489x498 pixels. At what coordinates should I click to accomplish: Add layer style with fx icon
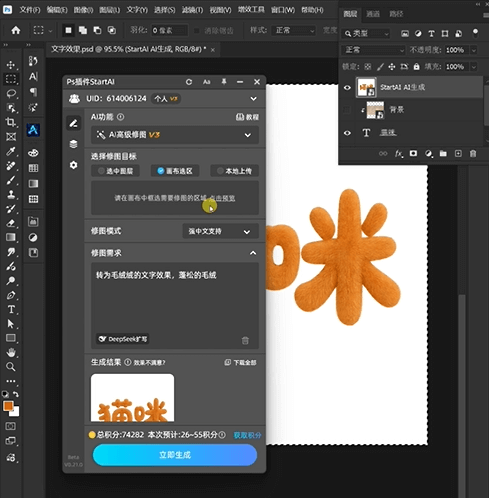pos(398,154)
